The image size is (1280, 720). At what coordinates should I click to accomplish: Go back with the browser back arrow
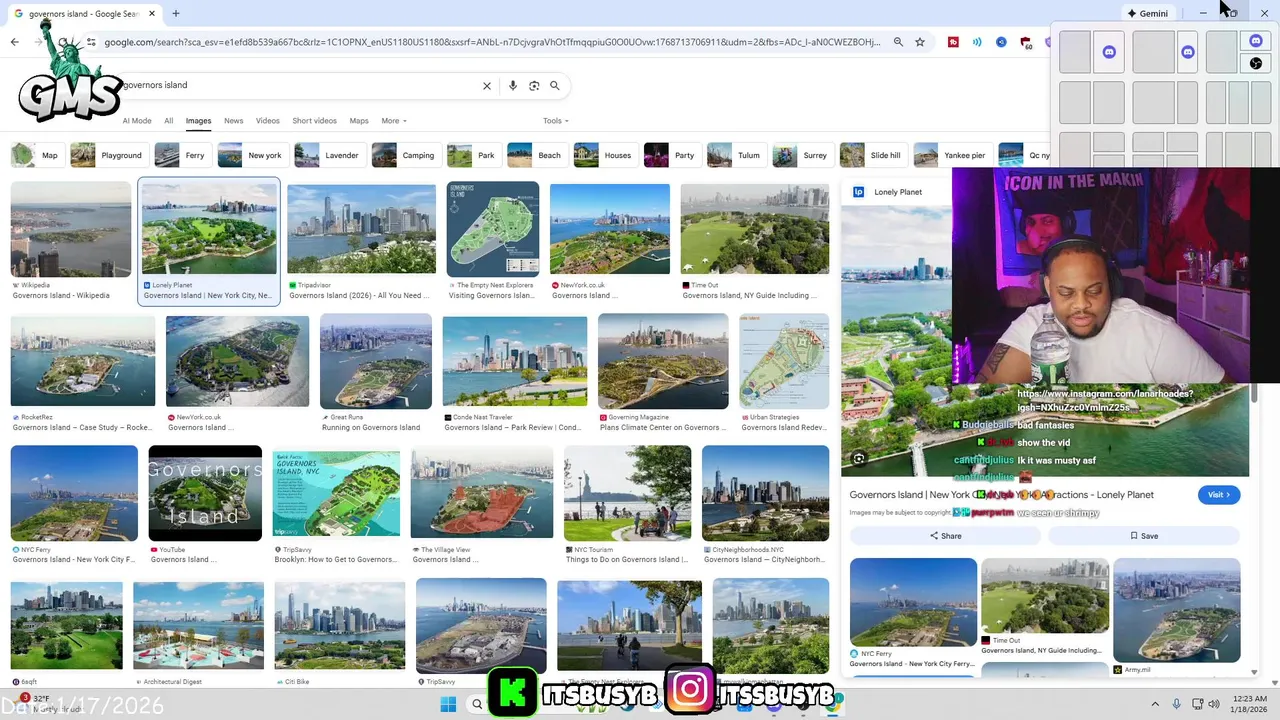(14, 42)
